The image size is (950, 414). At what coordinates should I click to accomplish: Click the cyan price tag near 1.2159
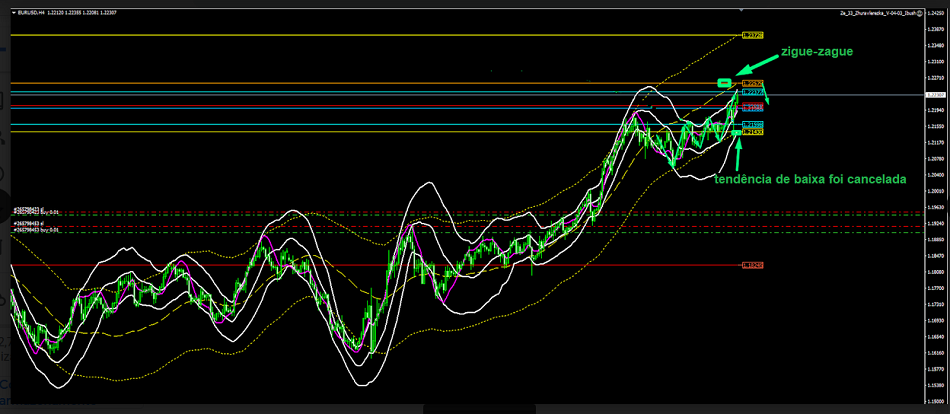point(753,124)
